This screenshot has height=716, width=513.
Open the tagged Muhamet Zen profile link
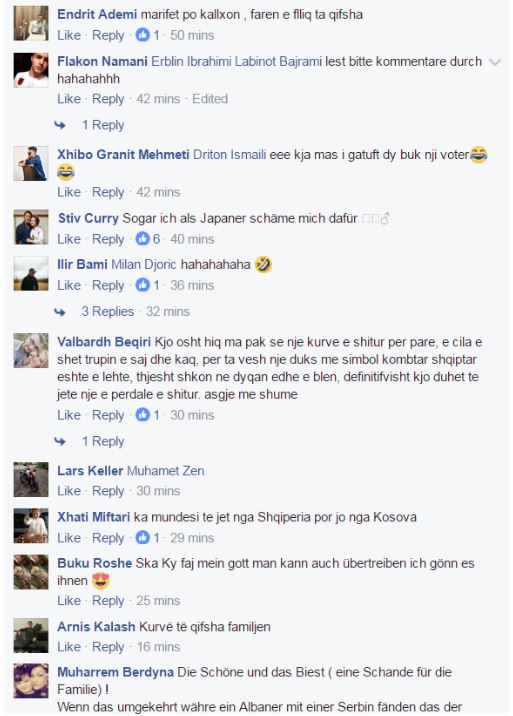tap(166, 471)
